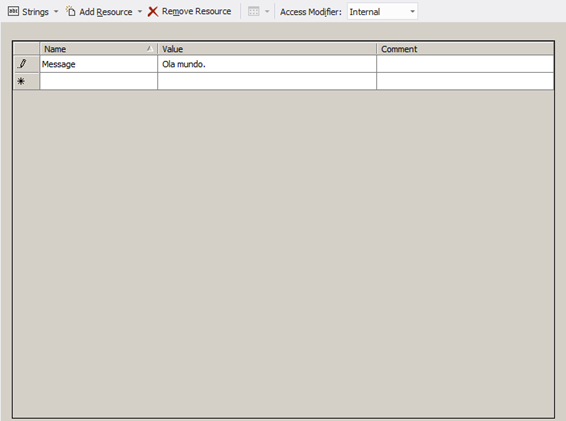Click the grid view toolbar icon
The height and width of the screenshot is (421, 566).
254,12
